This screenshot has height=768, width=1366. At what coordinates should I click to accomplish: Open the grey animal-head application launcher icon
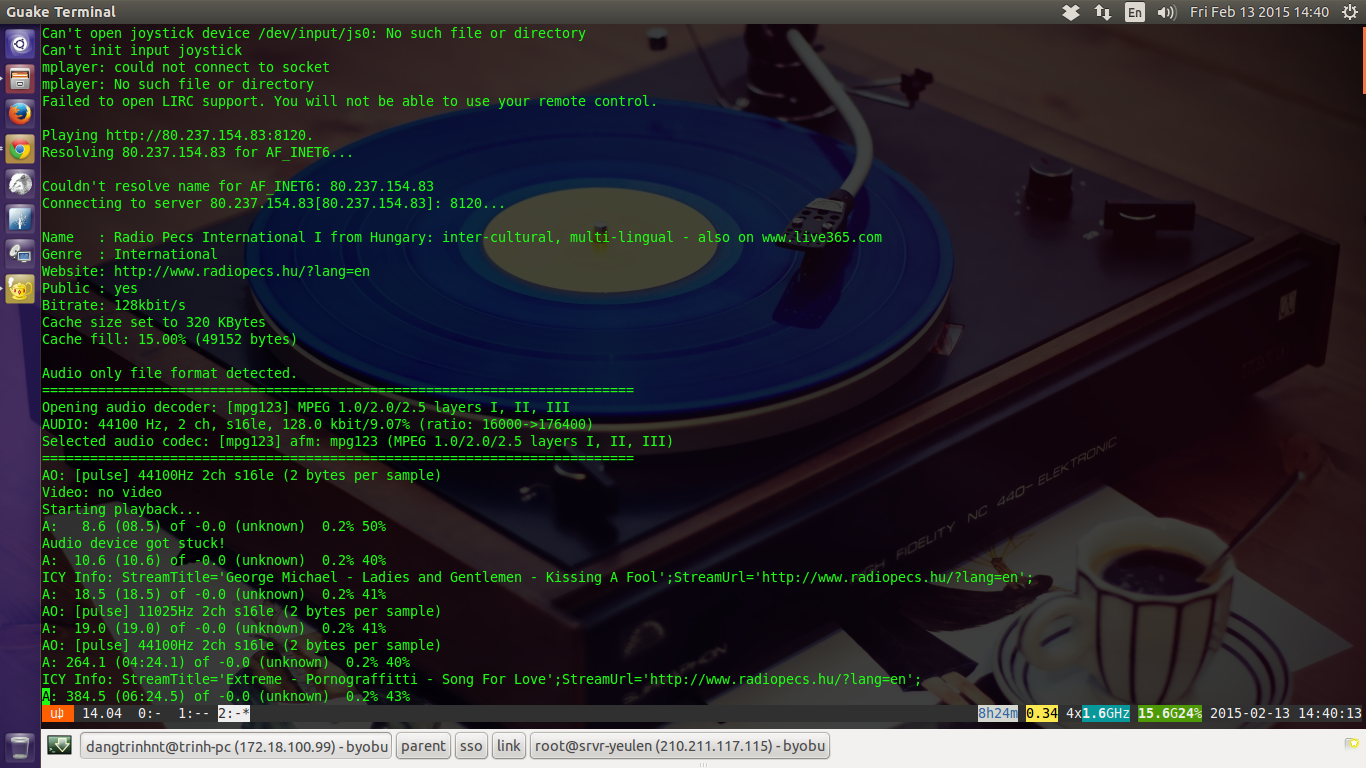tap(20, 184)
